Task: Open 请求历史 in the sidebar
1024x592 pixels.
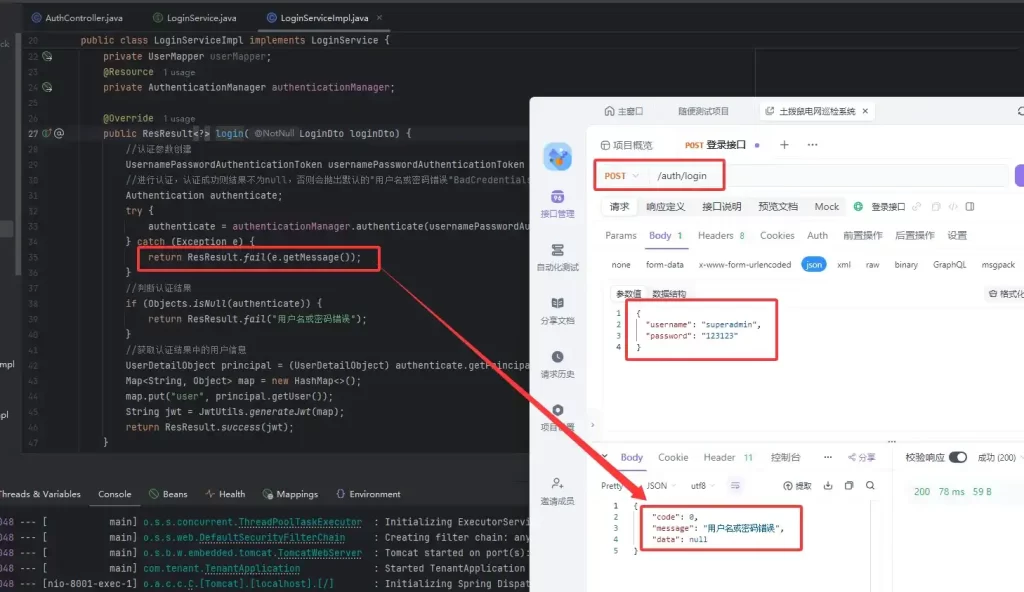Action: [x=557, y=364]
